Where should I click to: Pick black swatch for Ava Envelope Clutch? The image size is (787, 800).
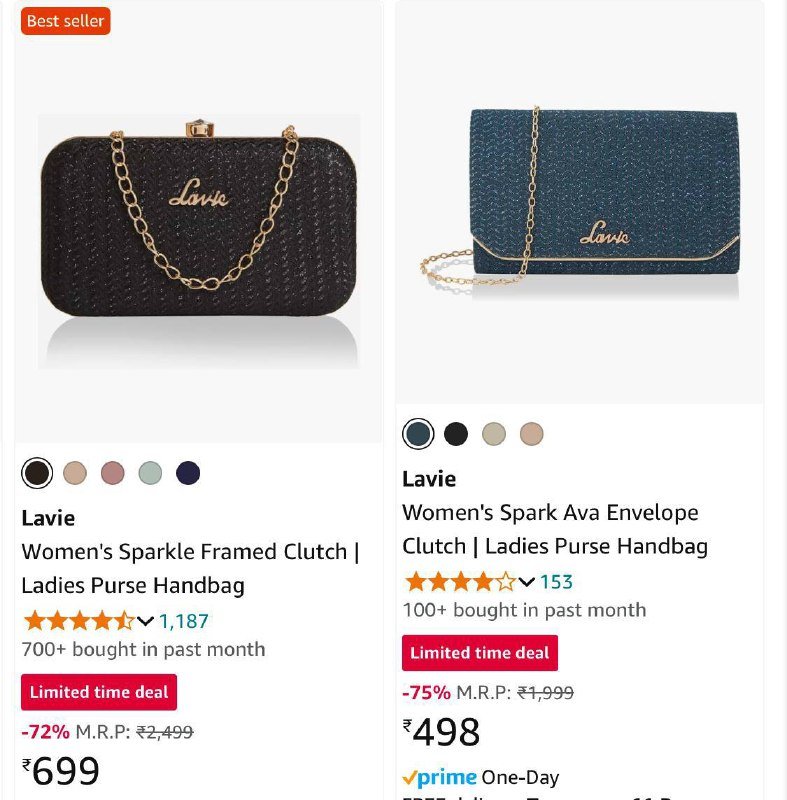tap(456, 434)
